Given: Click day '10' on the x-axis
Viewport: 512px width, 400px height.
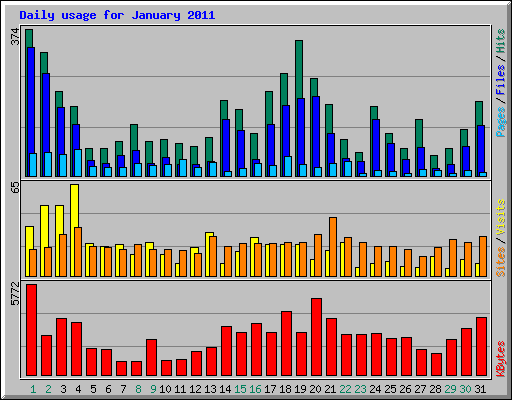Looking at the screenshot, I should tap(165, 389).
